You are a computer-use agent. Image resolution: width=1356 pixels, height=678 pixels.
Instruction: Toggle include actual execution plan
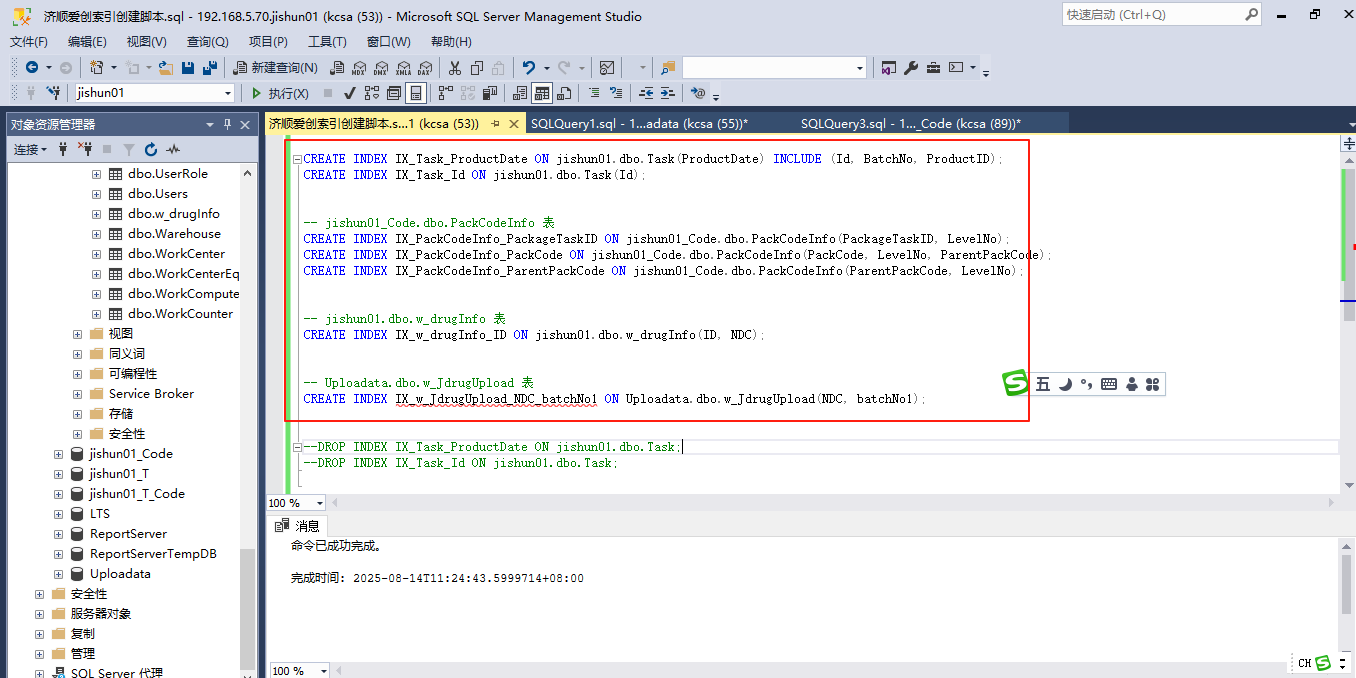point(444,93)
